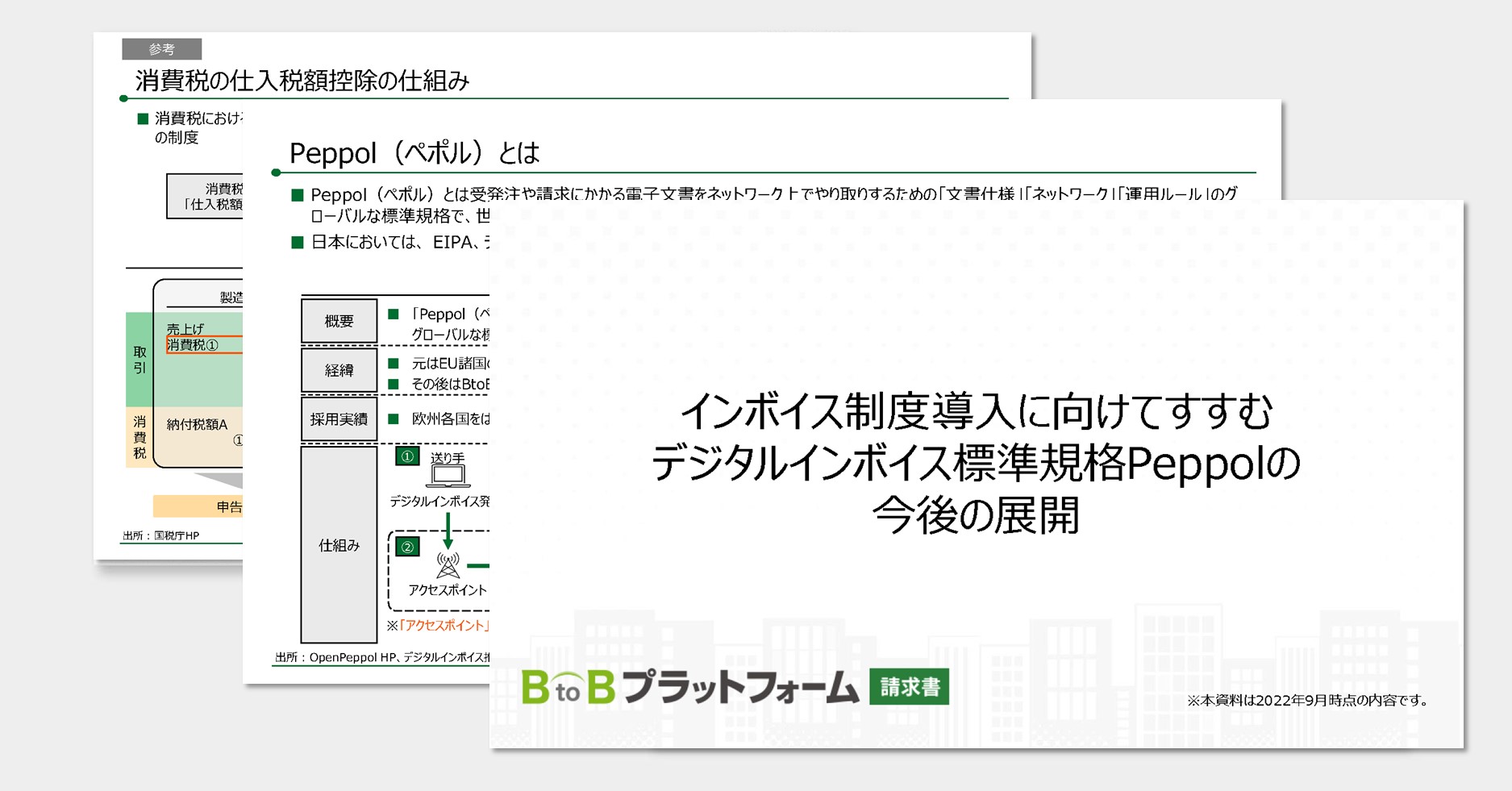This screenshot has width=1512, height=791.
Task: Select the front title slide heading
Action: pyautogui.click(x=976, y=463)
